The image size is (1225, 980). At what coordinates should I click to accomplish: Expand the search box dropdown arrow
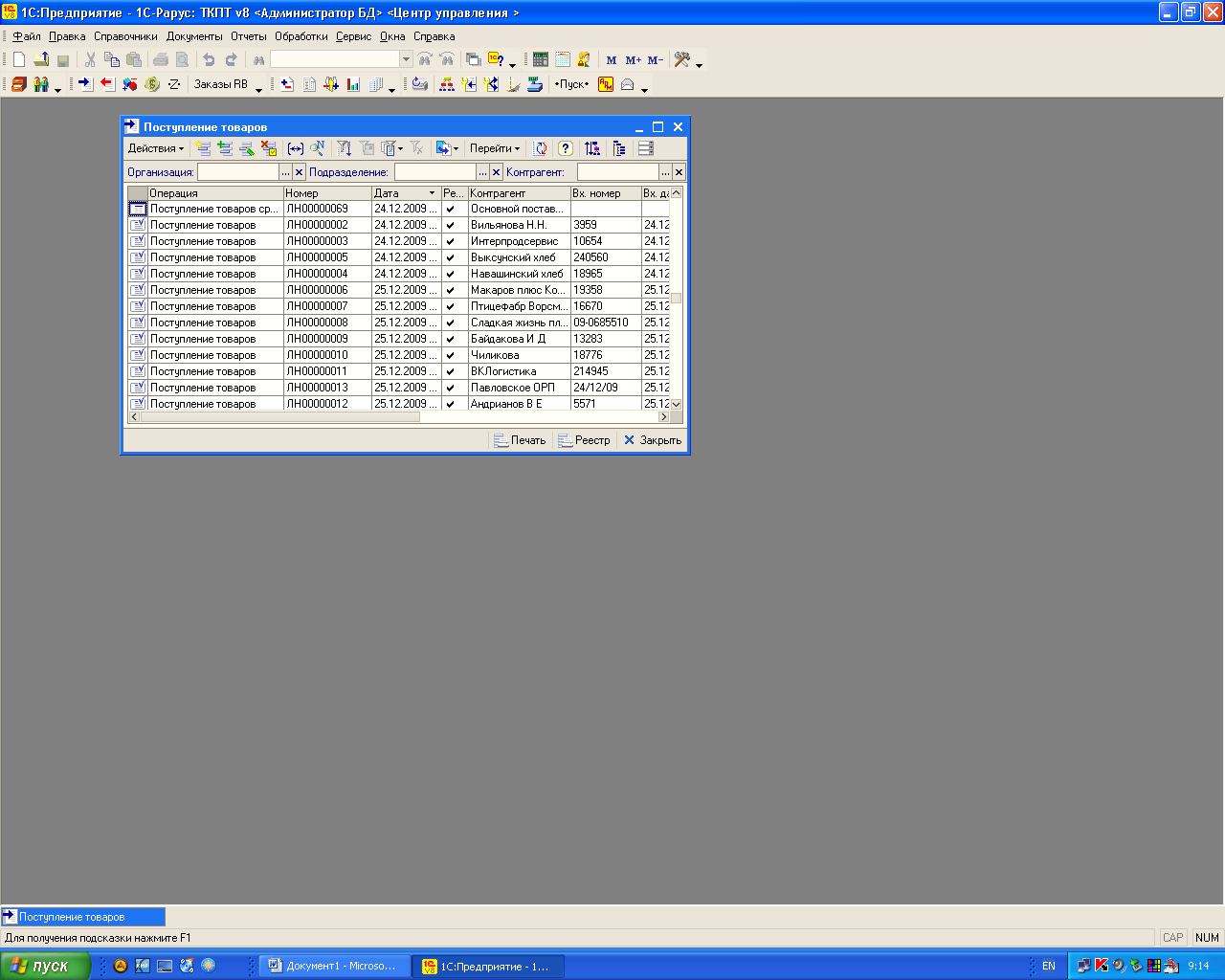click(x=406, y=59)
